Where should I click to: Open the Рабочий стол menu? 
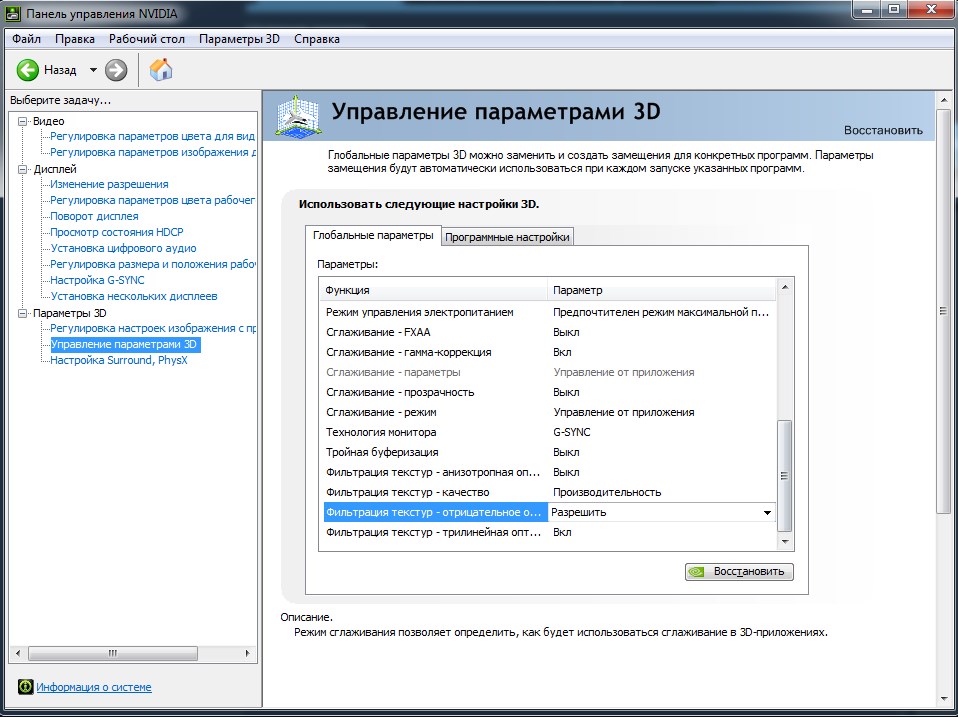coord(147,39)
